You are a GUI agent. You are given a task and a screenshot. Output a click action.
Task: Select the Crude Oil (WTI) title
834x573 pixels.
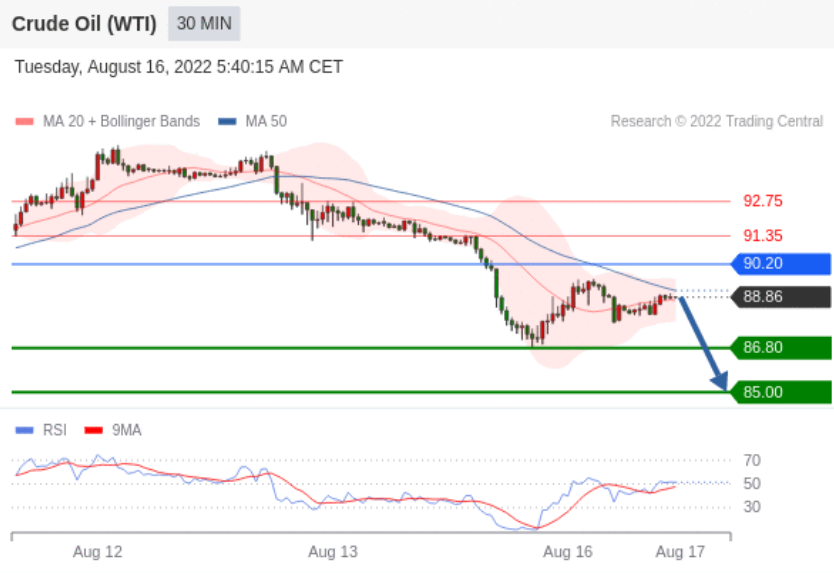point(84,24)
